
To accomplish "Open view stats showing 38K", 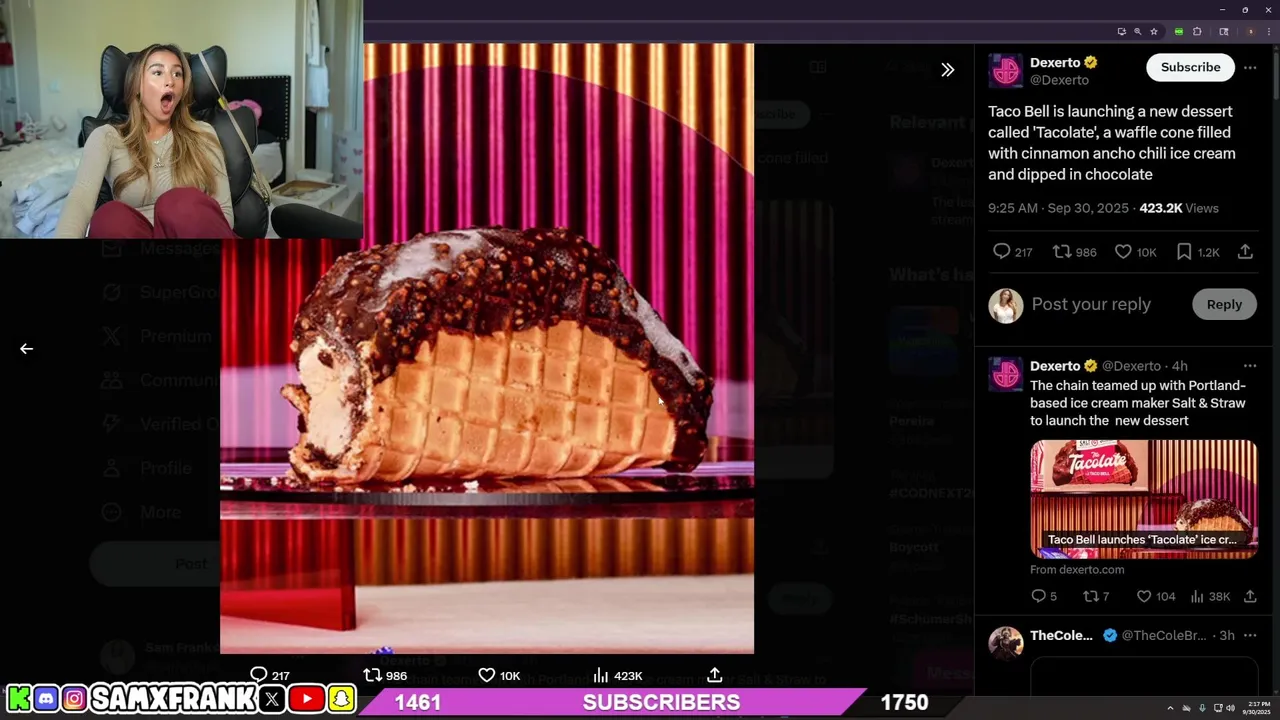I will coord(1210,596).
